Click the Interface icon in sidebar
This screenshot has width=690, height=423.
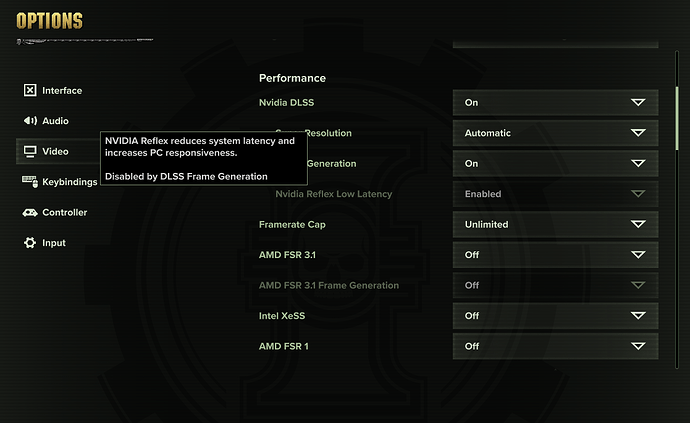[30, 90]
